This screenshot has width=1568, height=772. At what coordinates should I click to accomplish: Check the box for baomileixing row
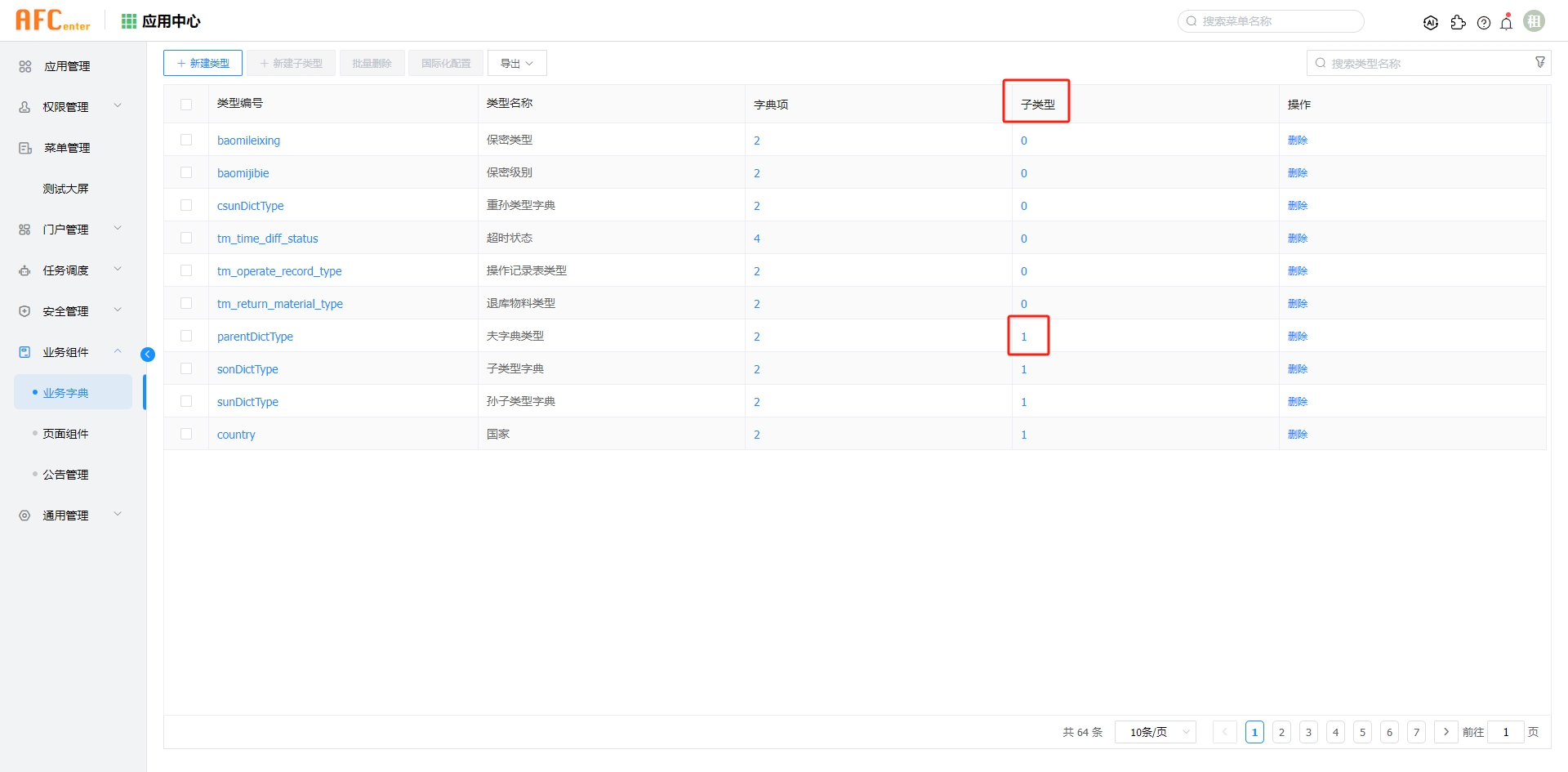[186, 140]
